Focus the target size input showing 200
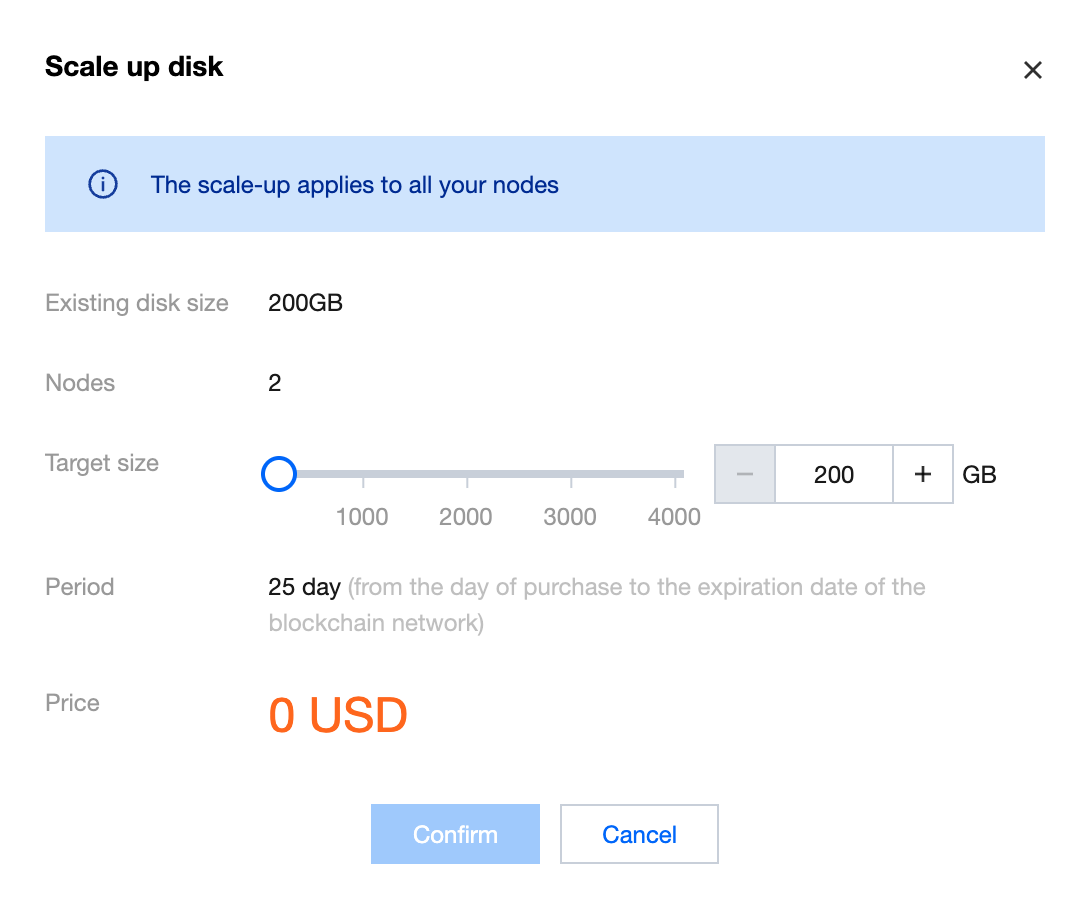1090x910 pixels. (833, 474)
